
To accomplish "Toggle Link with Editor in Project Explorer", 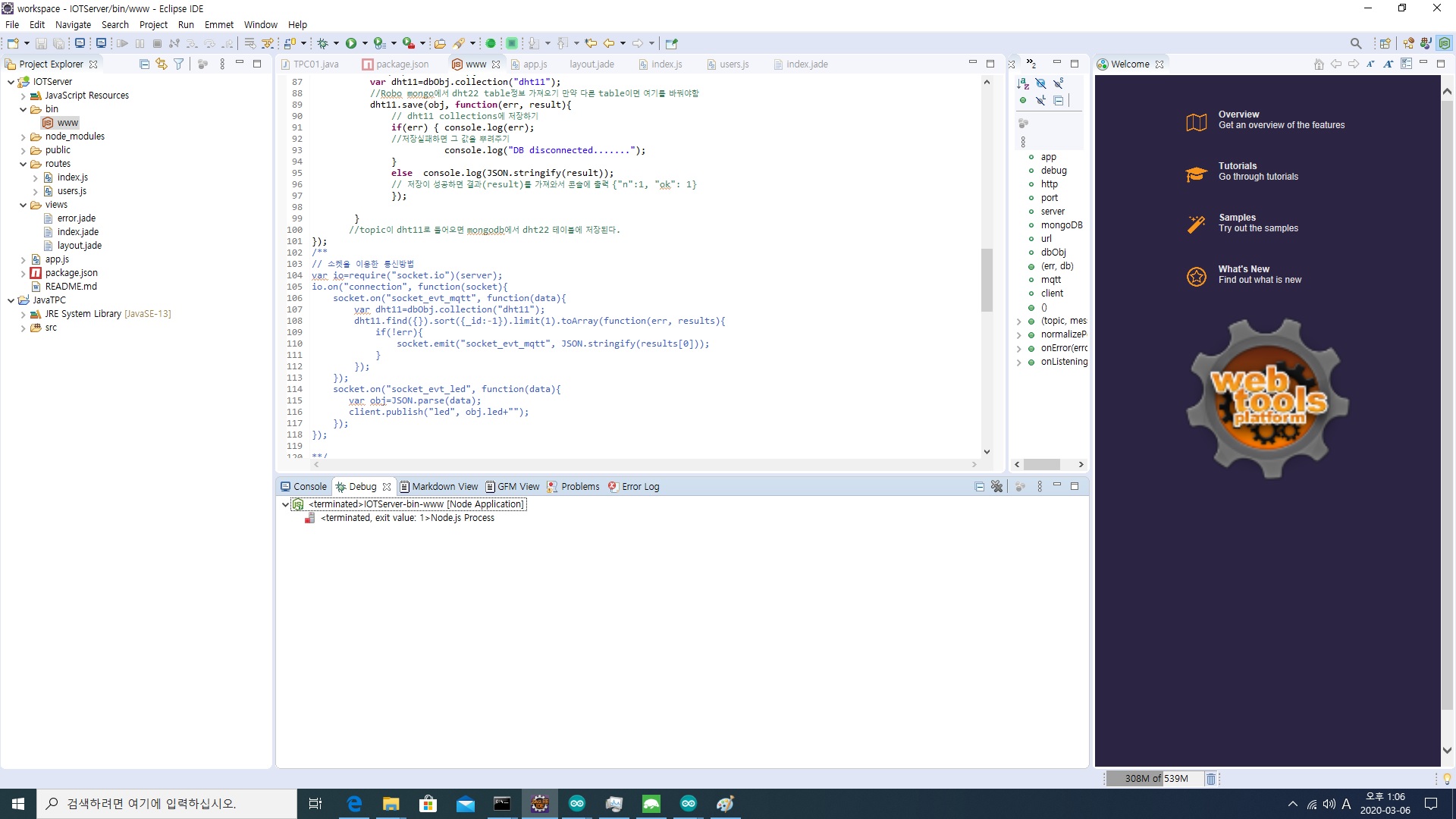I will (162, 64).
